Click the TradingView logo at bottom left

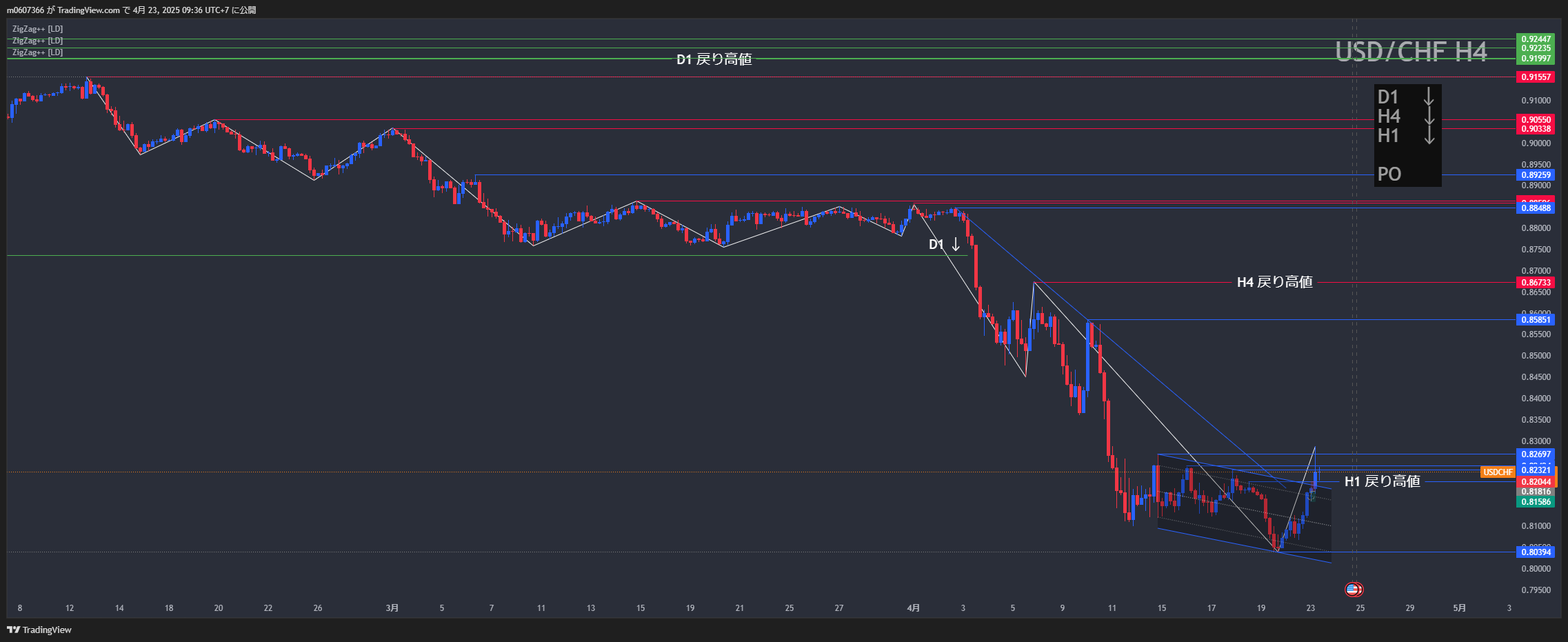[x=39, y=630]
